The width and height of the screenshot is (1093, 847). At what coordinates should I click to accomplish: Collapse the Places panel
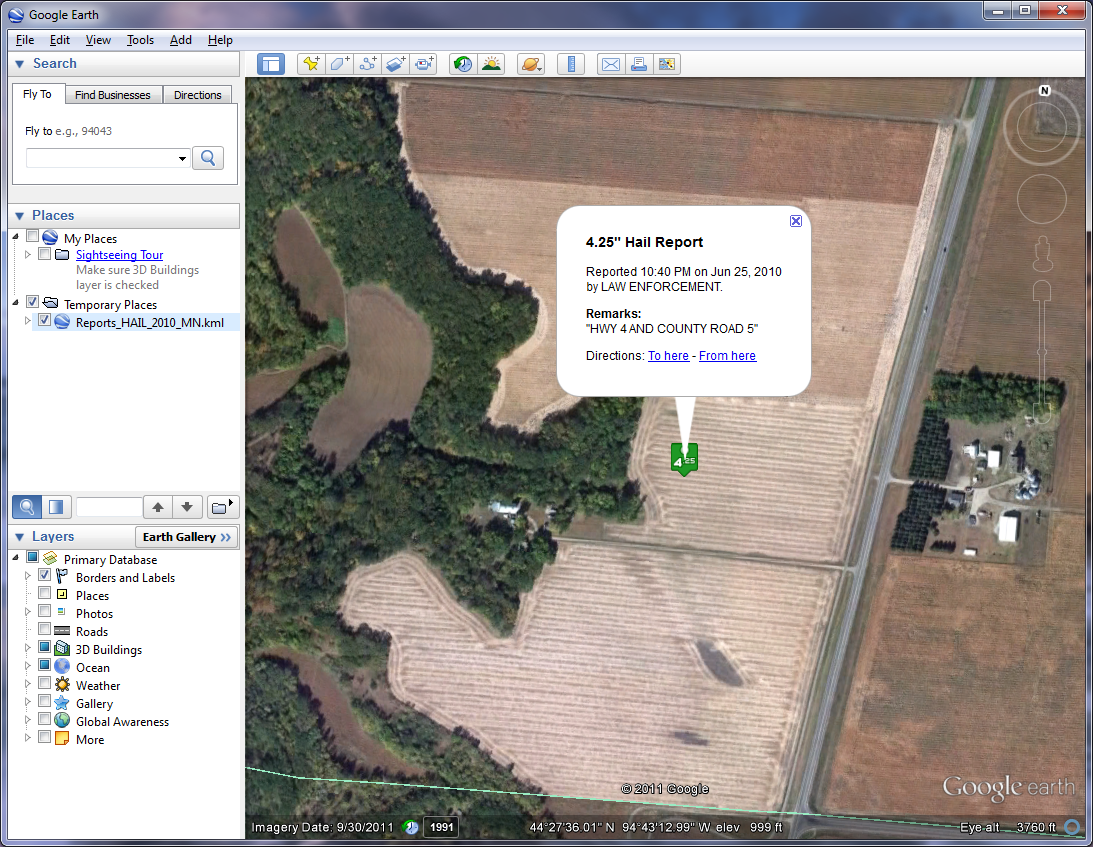(20, 216)
